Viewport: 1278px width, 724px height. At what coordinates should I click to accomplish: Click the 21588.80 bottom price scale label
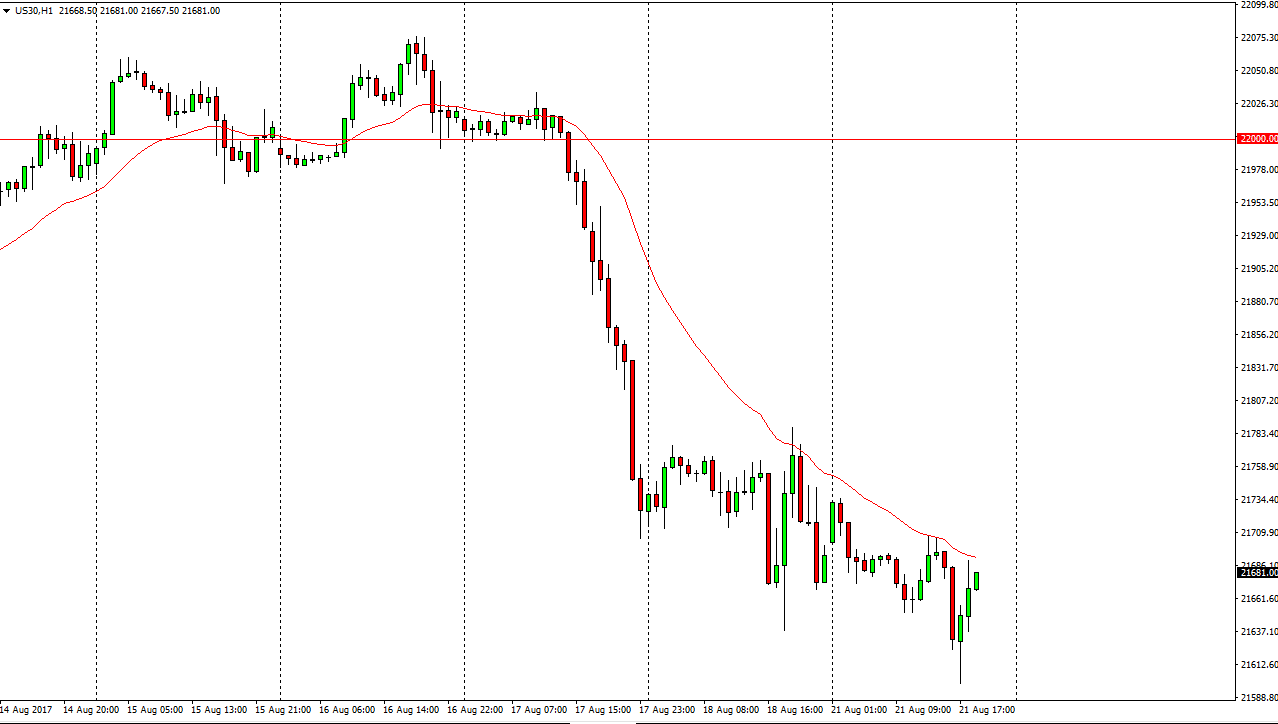1259,697
